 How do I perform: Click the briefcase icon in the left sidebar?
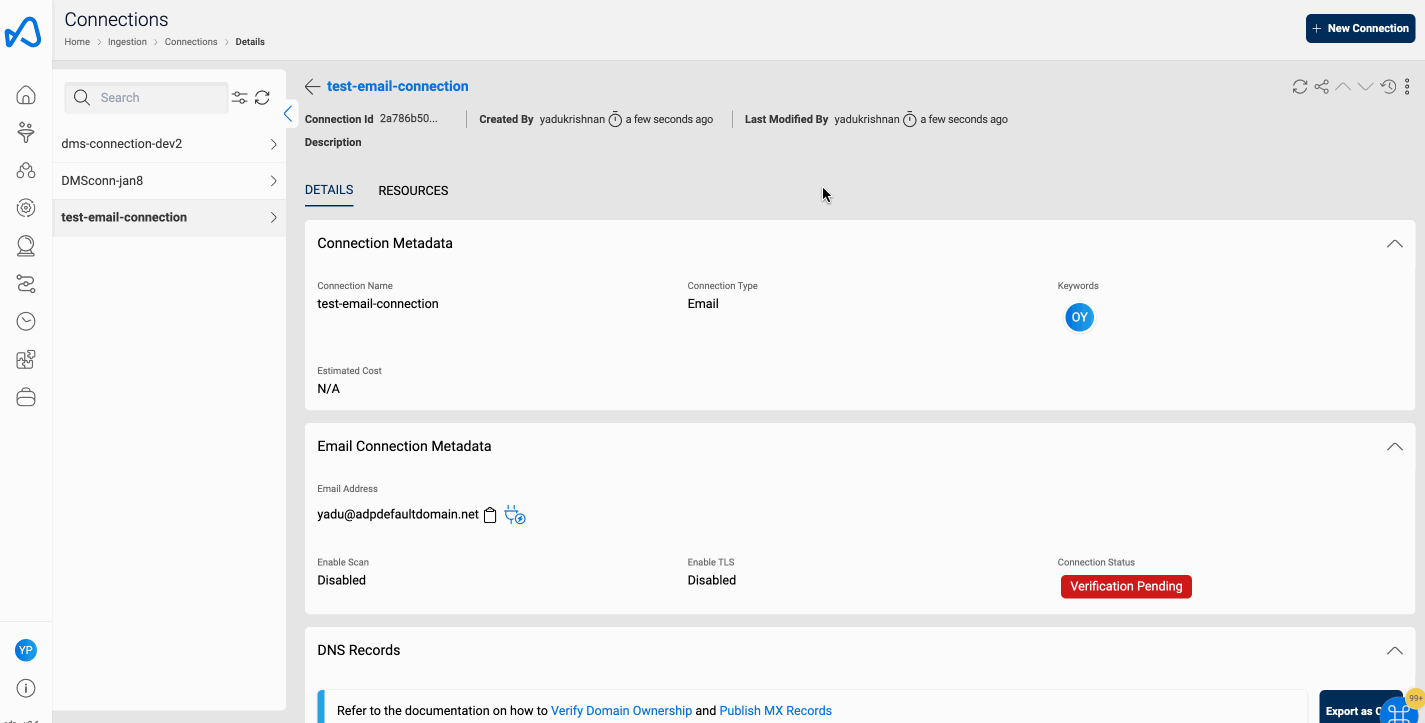point(26,397)
